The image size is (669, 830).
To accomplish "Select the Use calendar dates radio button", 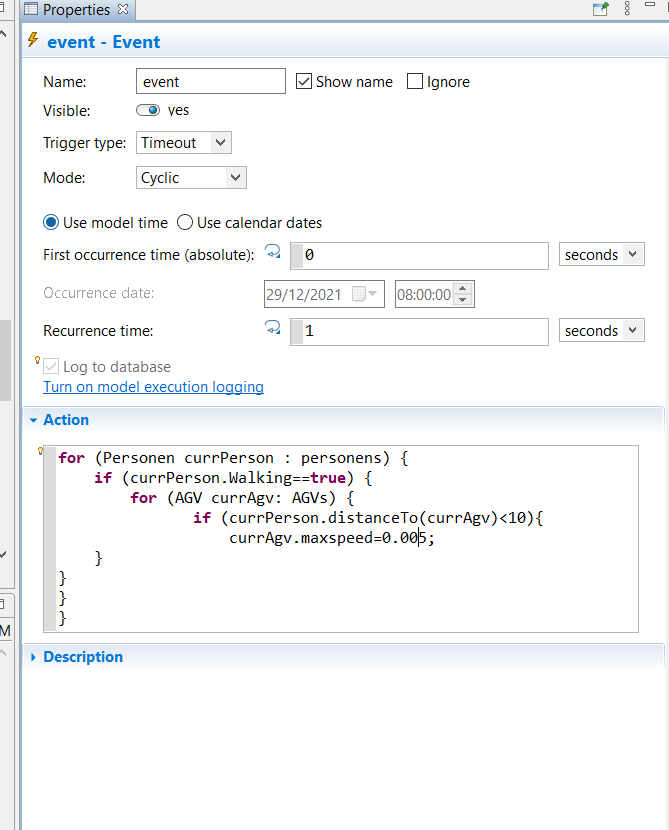I will point(185,222).
